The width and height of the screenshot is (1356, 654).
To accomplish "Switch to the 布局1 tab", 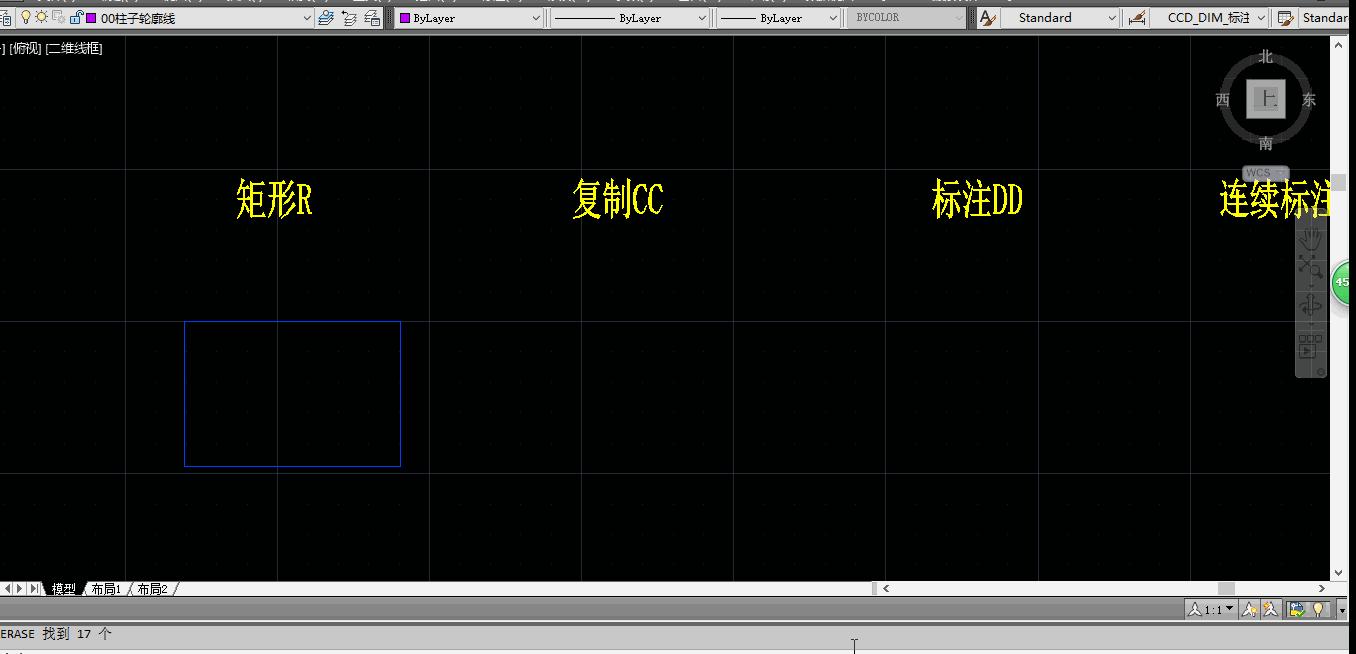I will [106, 589].
